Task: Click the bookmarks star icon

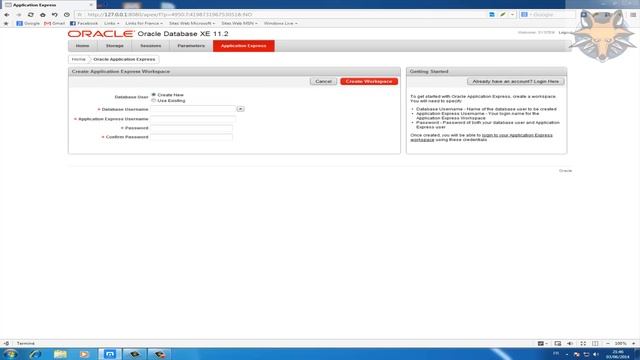Action: click(6, 23)
